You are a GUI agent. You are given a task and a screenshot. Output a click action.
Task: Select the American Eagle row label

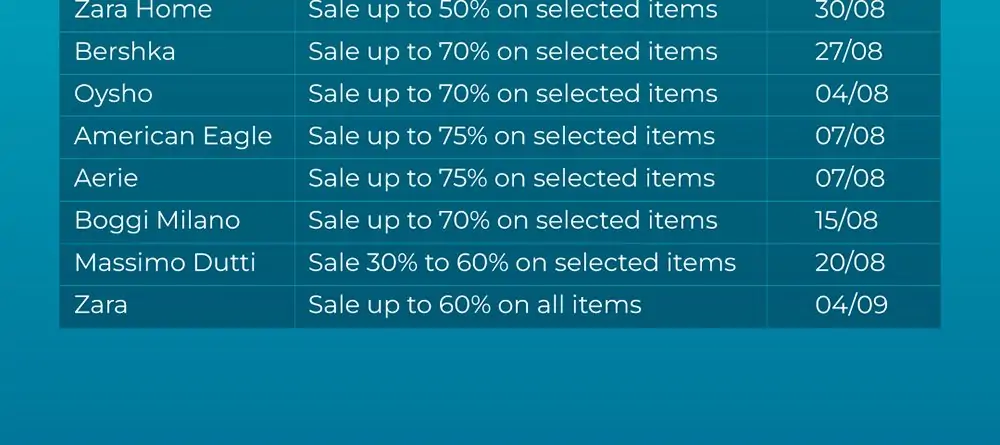(x=173, y=136)
